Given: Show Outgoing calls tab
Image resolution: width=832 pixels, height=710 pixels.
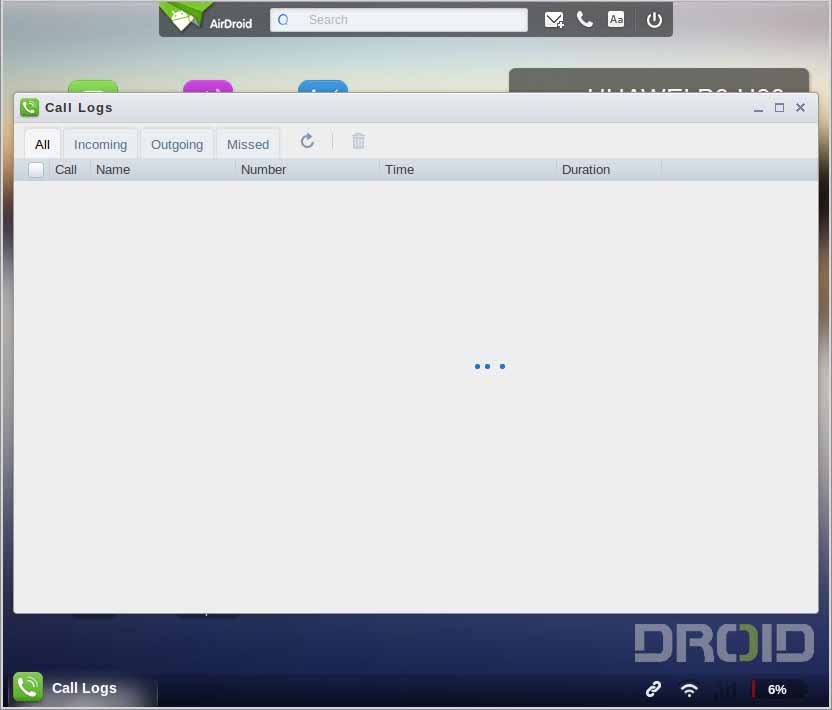Looking at the screenshot, I should click(x=177, y=144).
